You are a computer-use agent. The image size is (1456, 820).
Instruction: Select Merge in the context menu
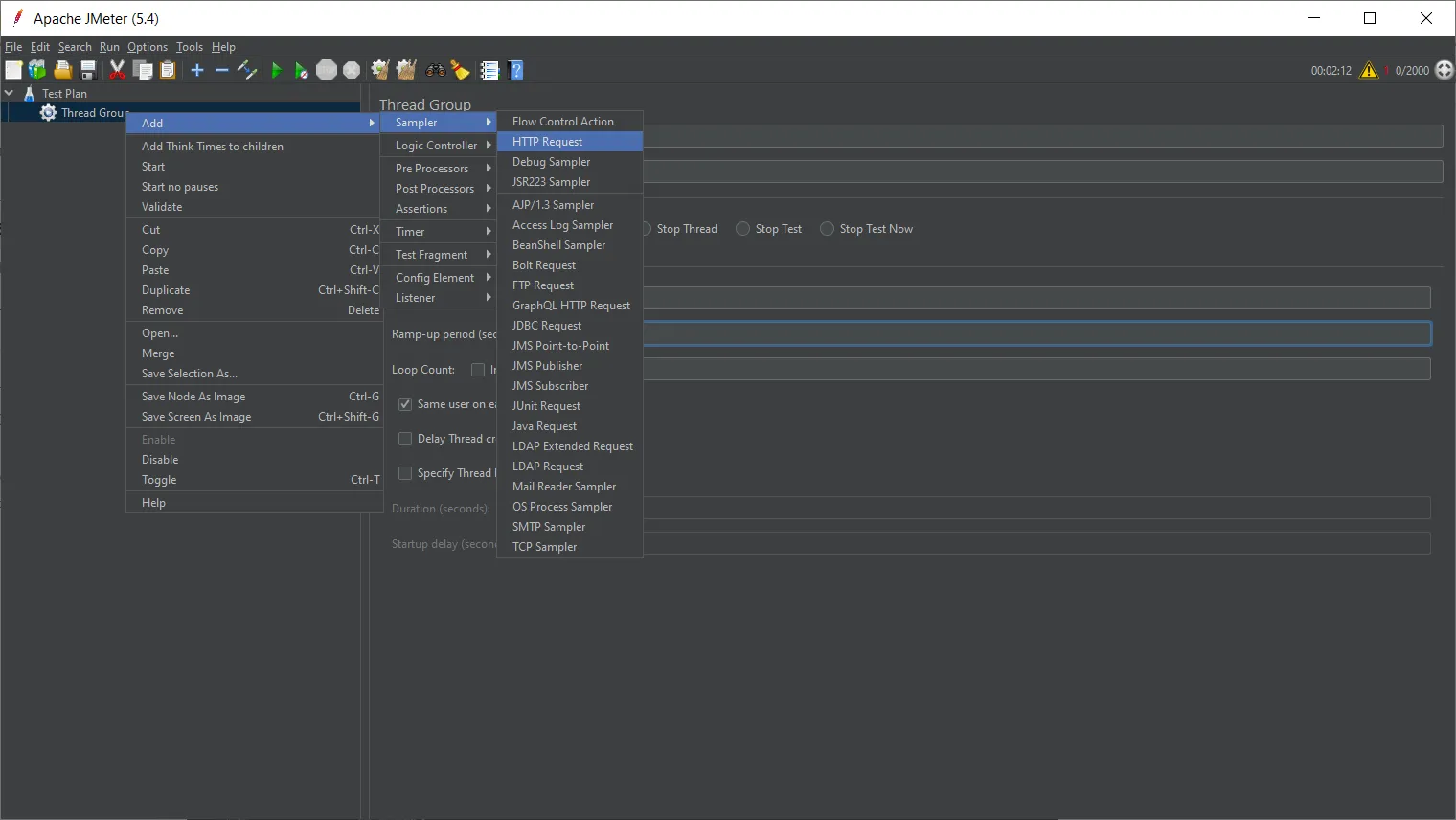point(255,353)
